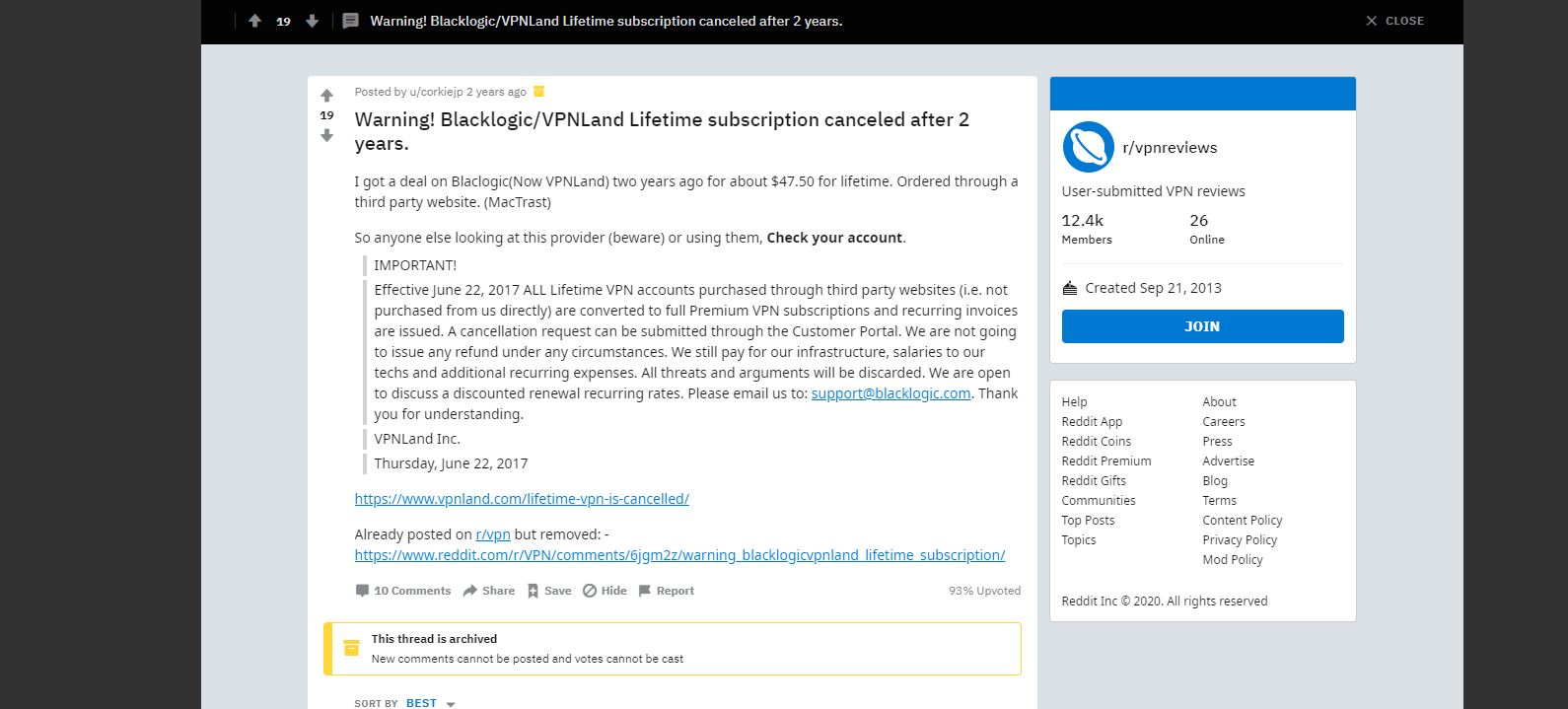Follow the r/vpn subreddit link
This screenshot has width=1568, height=709.
coord(493,534)
